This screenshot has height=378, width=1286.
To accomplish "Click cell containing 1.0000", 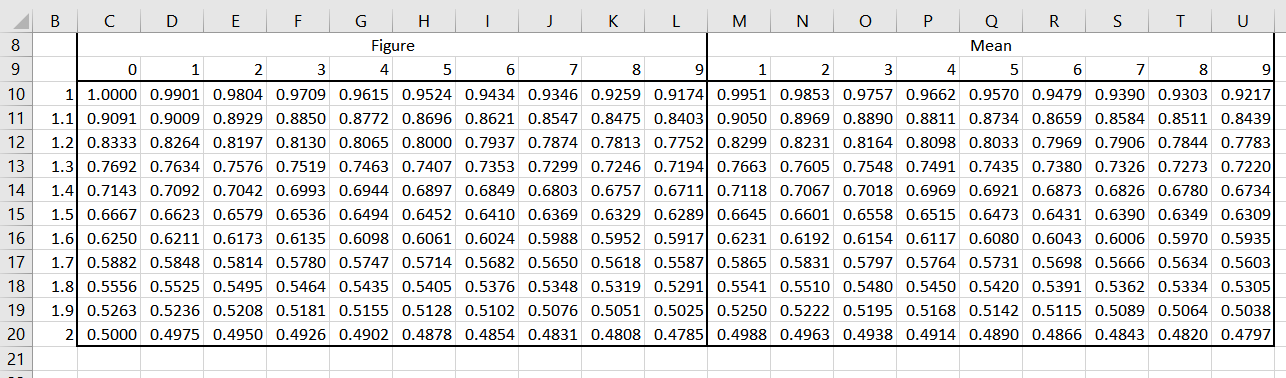I will point(108,95).
